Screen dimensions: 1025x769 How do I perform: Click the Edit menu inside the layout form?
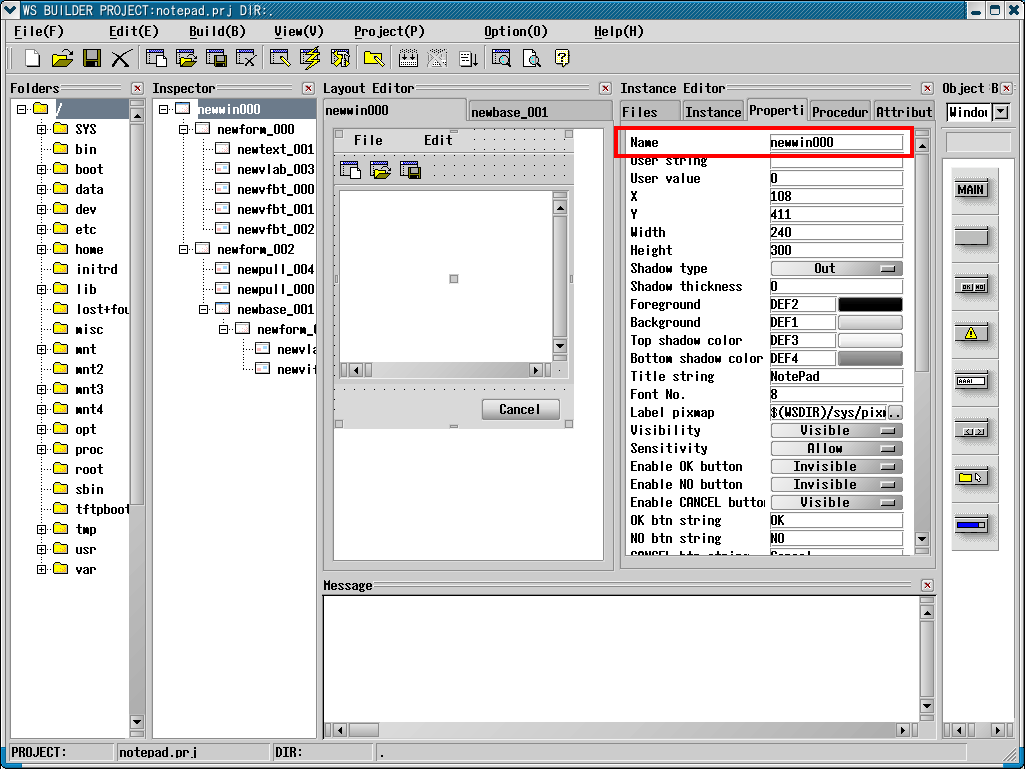438,140
